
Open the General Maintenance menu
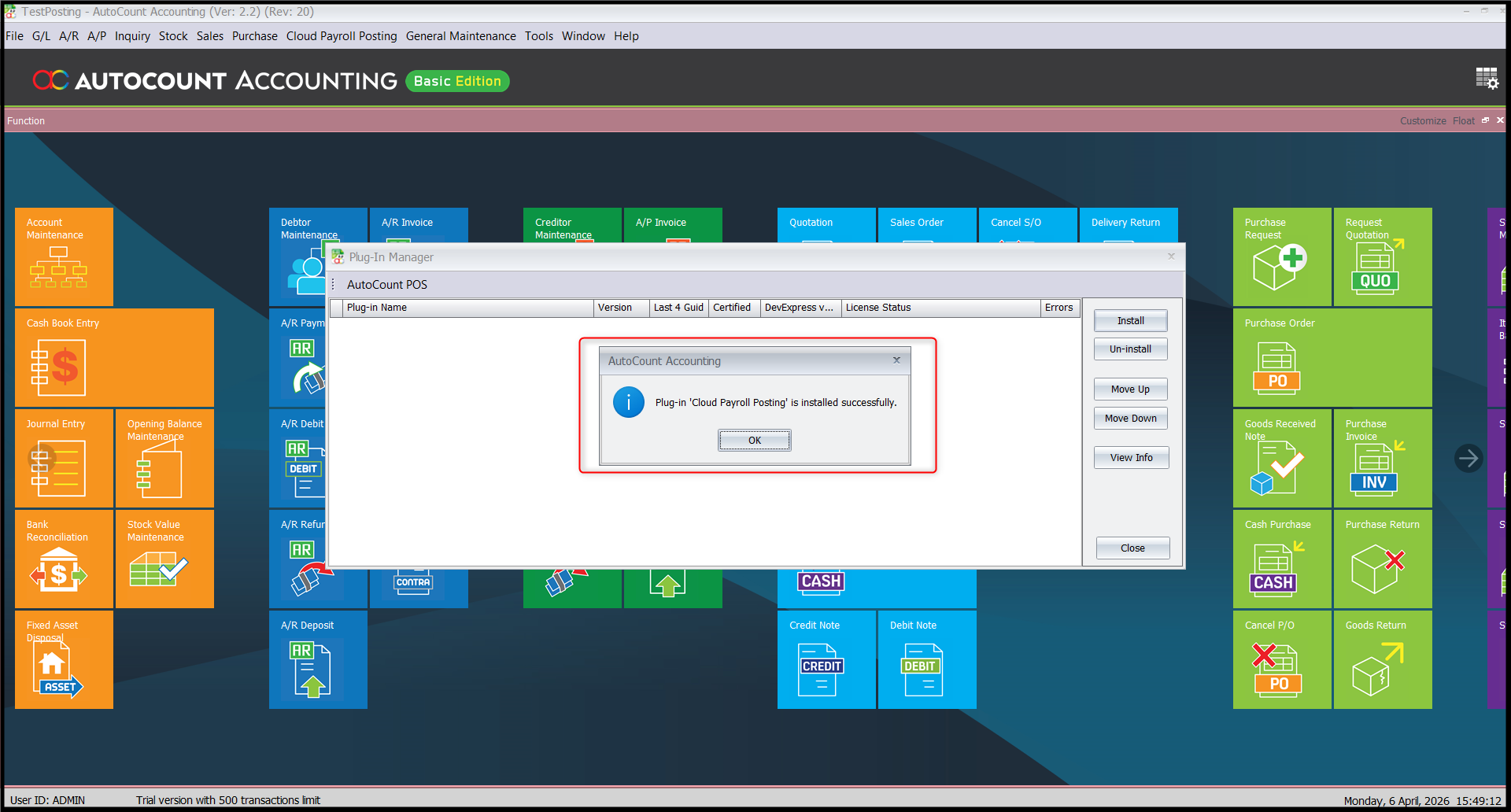coord(461,36)
